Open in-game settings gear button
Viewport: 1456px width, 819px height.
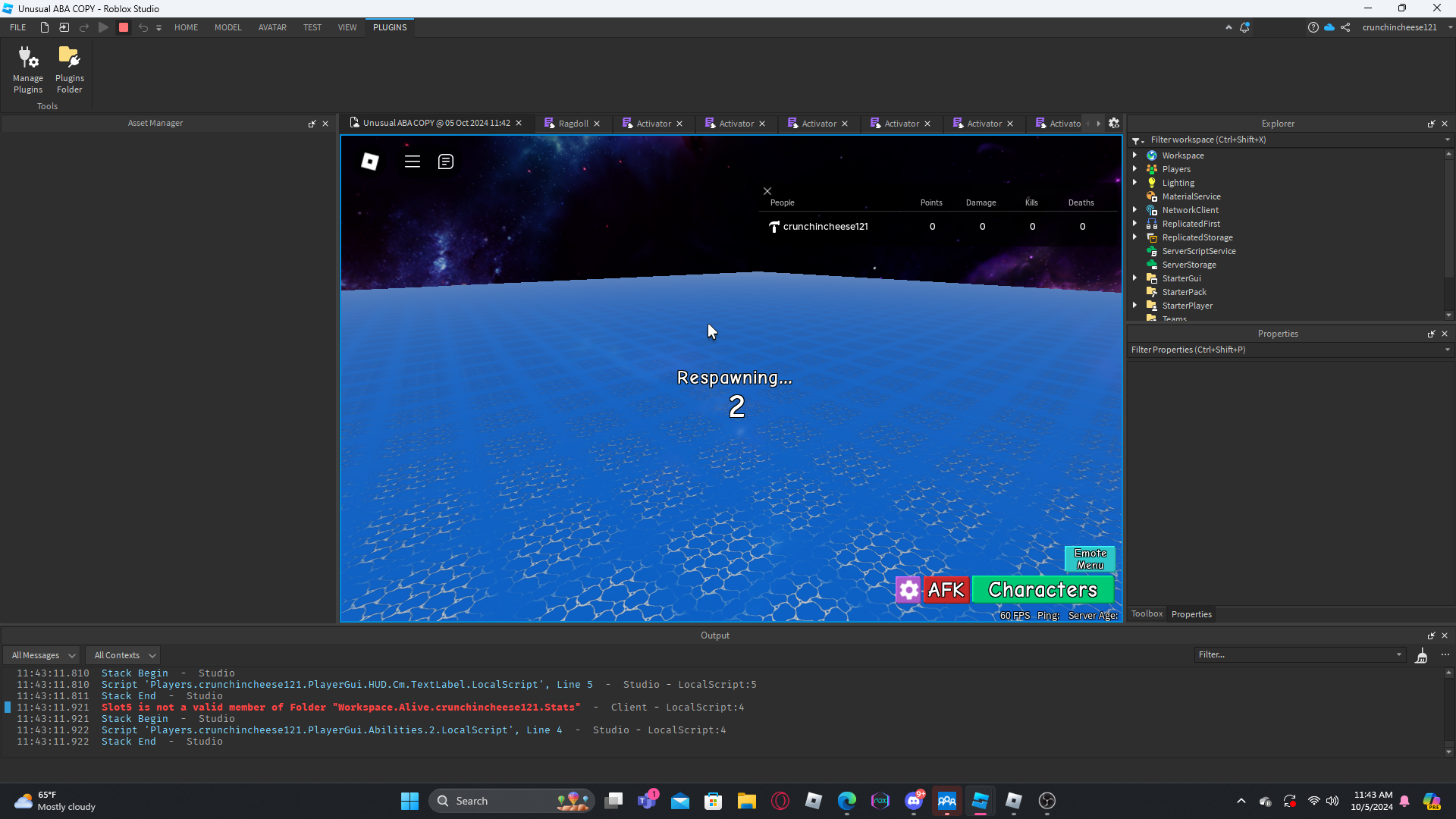coord(908,589)
